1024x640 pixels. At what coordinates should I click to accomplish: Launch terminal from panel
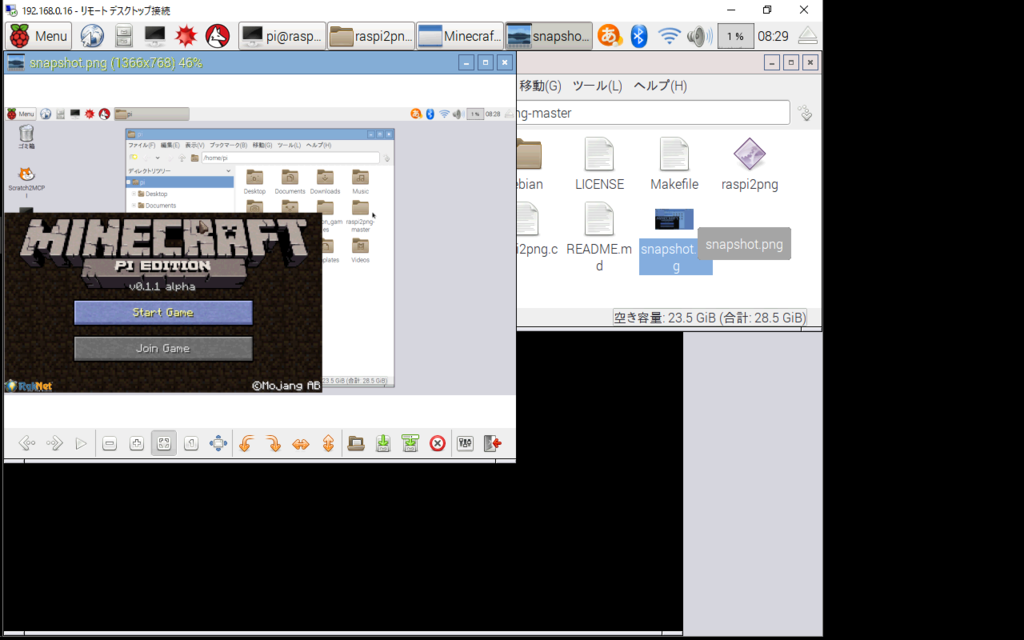(x=155, y=36)
